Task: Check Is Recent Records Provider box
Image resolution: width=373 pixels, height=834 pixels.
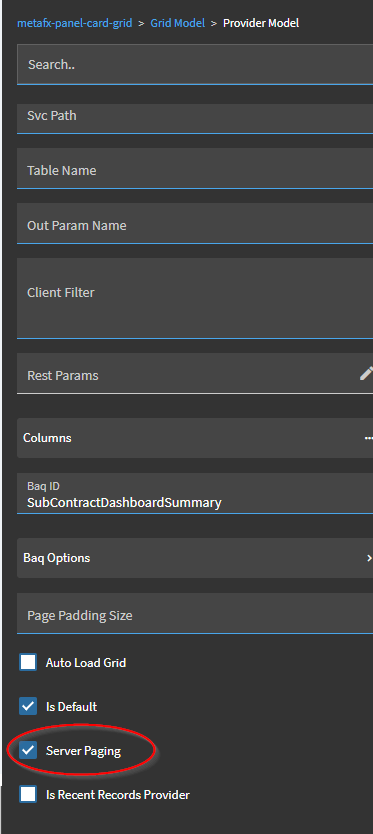Action: pos(28,795)
